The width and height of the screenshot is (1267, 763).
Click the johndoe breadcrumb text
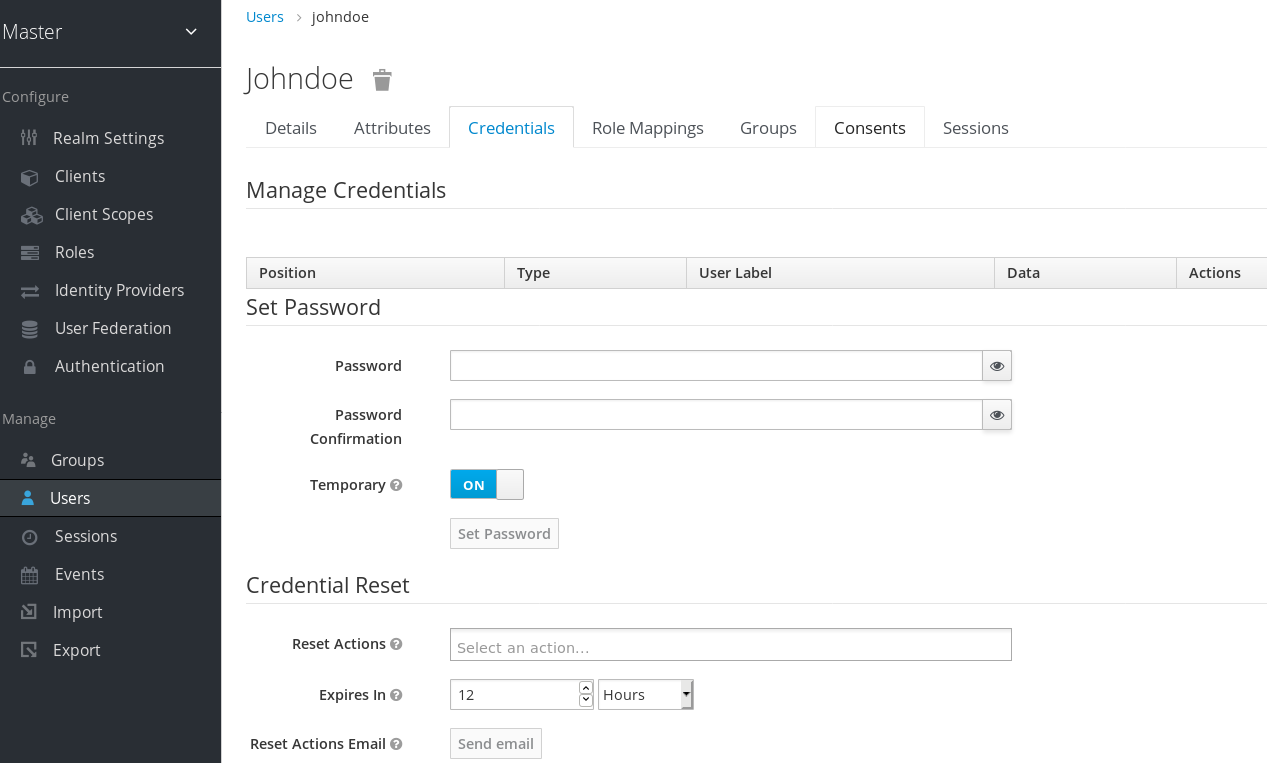[x=340, y=17]
